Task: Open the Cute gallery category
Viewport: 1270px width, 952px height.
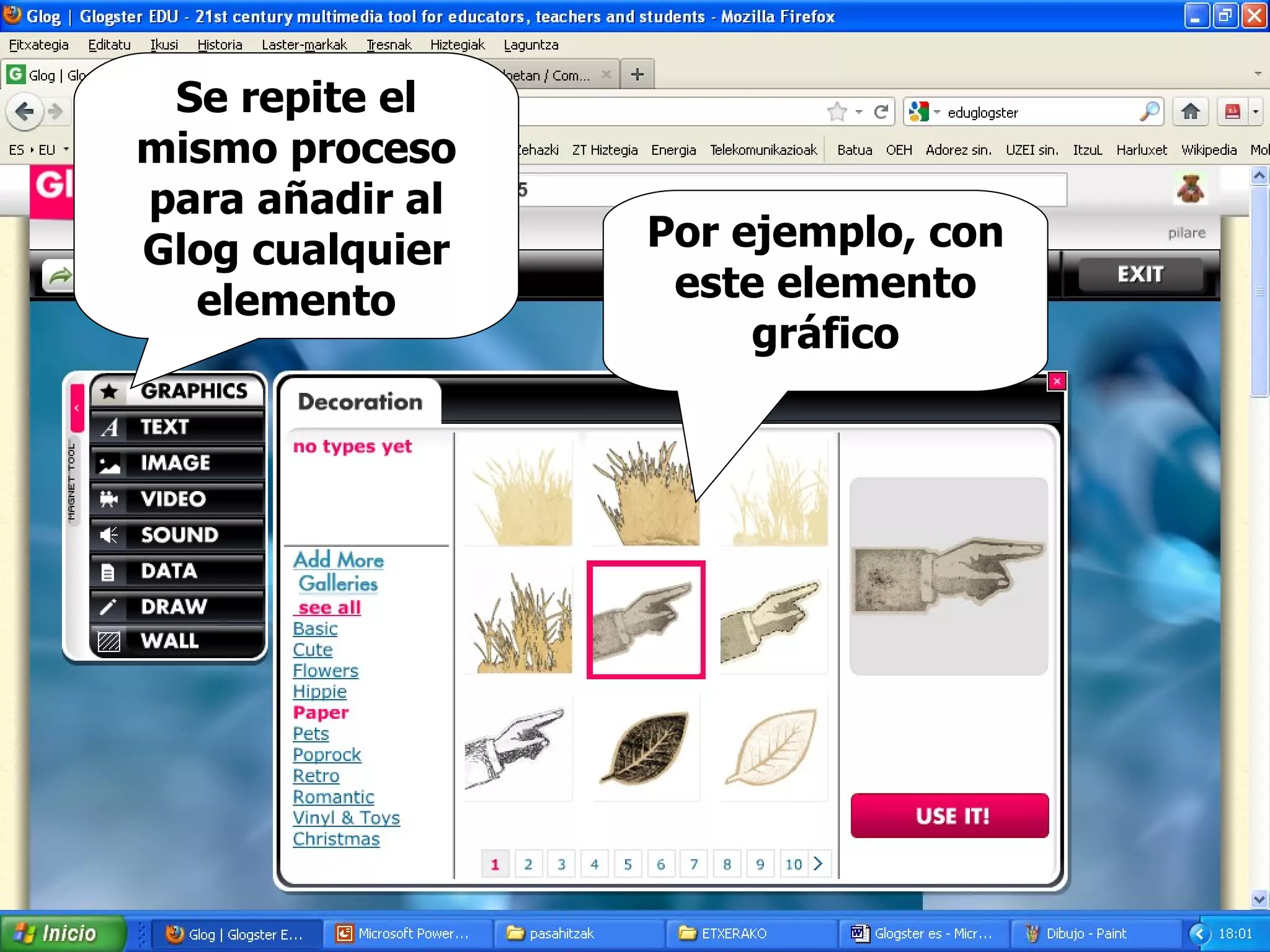Action: tap(313, 650)
